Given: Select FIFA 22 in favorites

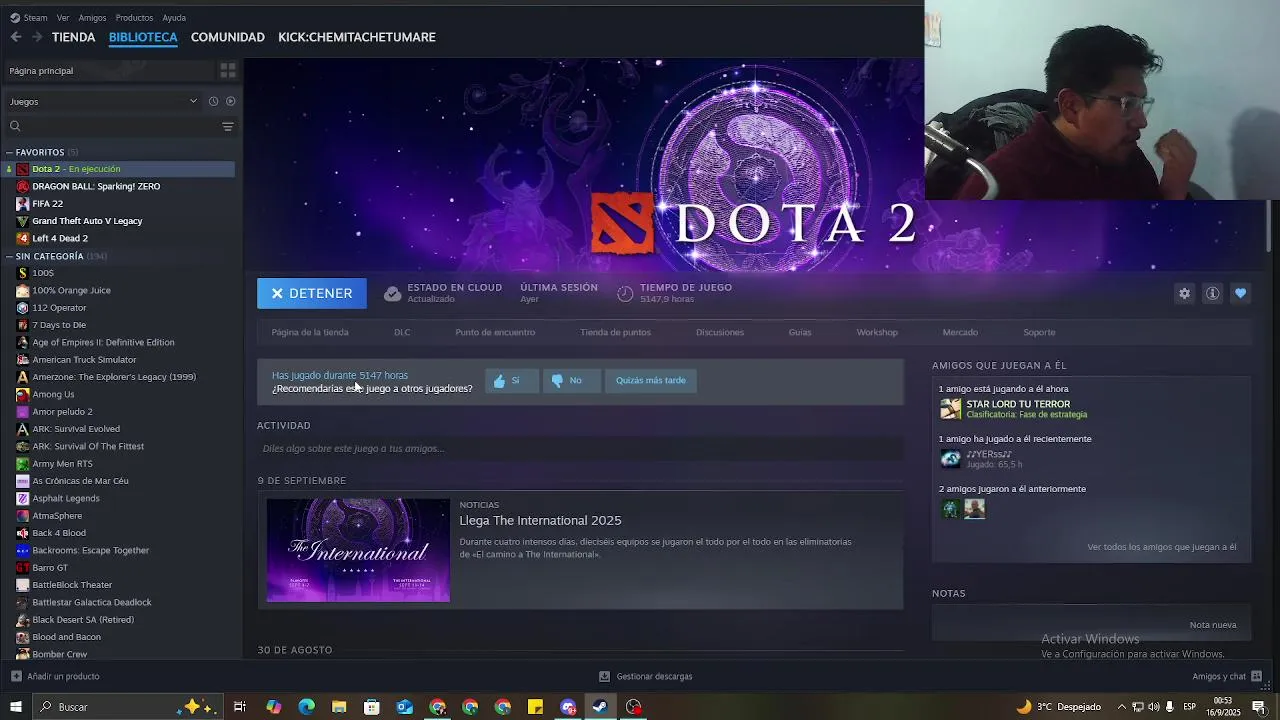Looking at the screenshot, I should tap(47, 203).
